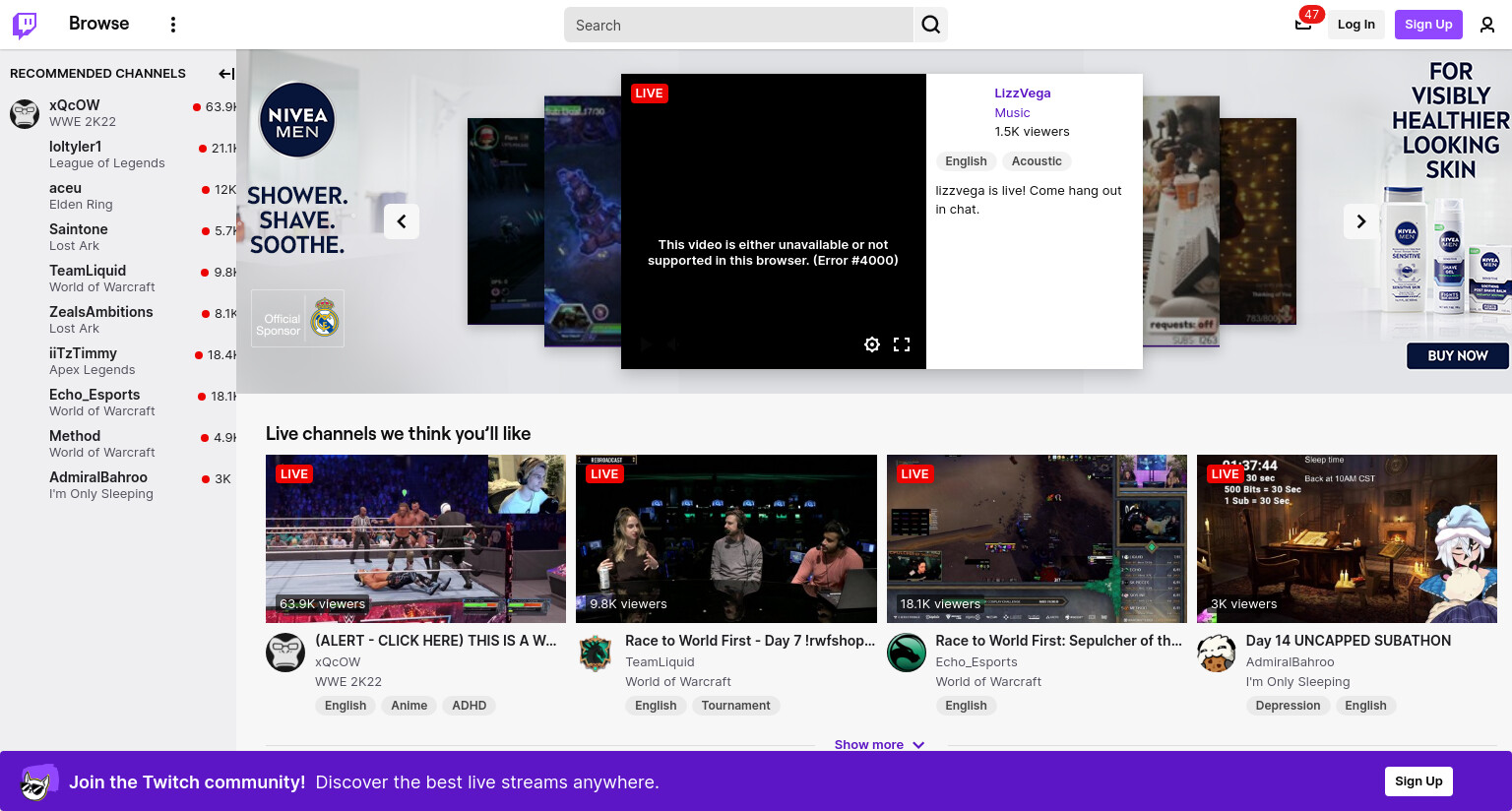Open video player settings gear
The image size is (1512, 811).
click(x=872, y=344)
